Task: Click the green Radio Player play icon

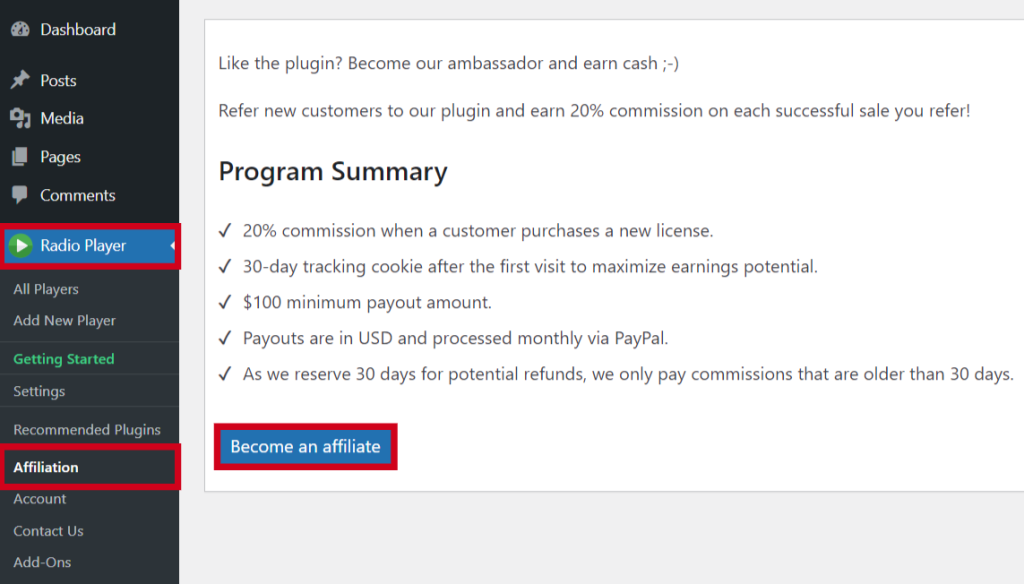Action: coord(20,245)
